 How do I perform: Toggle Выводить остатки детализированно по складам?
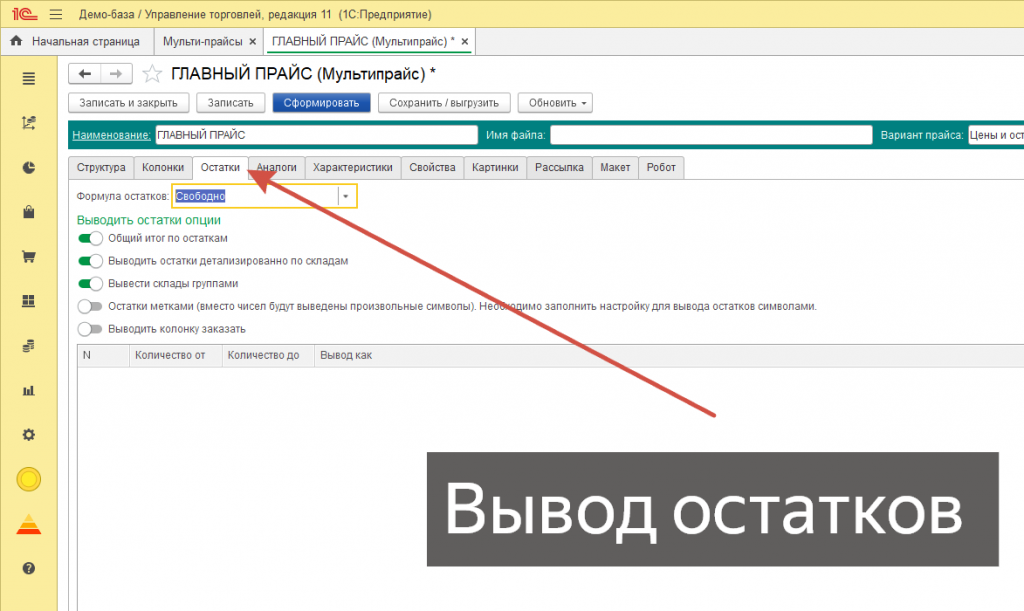coord(90,261)
